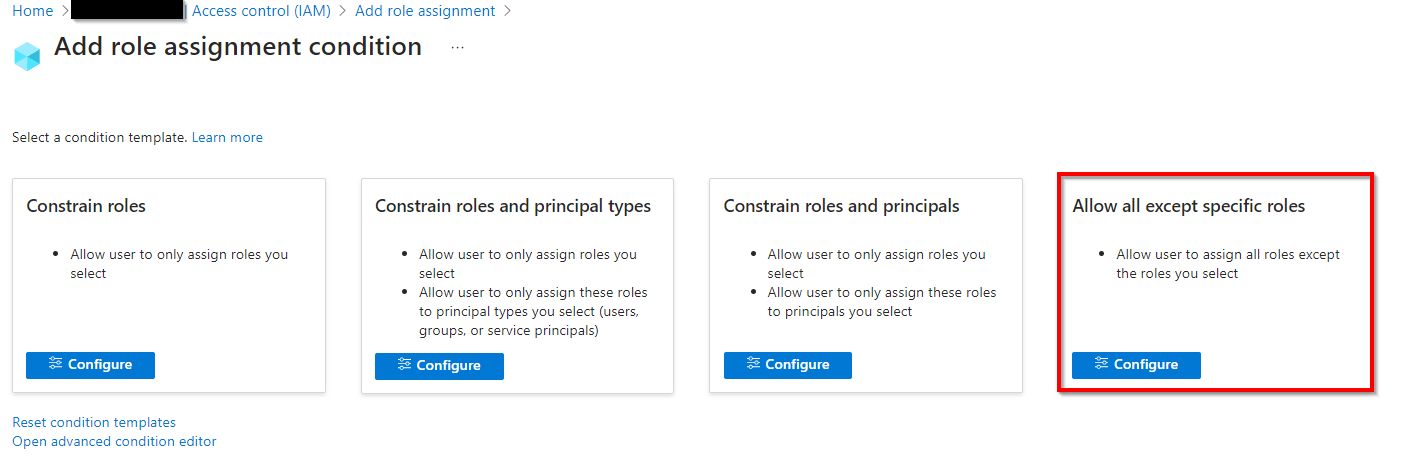Click sliders icon in Constrain roles Configure
Screen dimensions: 1412x475
coord(55,364)
